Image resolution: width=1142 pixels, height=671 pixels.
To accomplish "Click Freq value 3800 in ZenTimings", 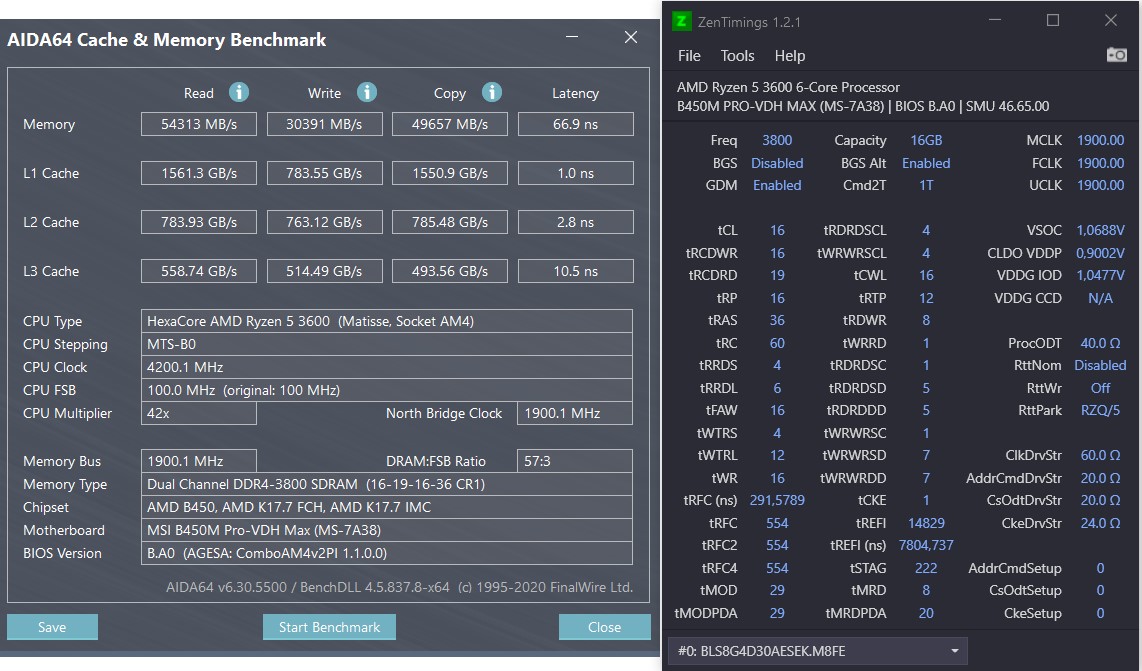I will click(x=777, y=140).
